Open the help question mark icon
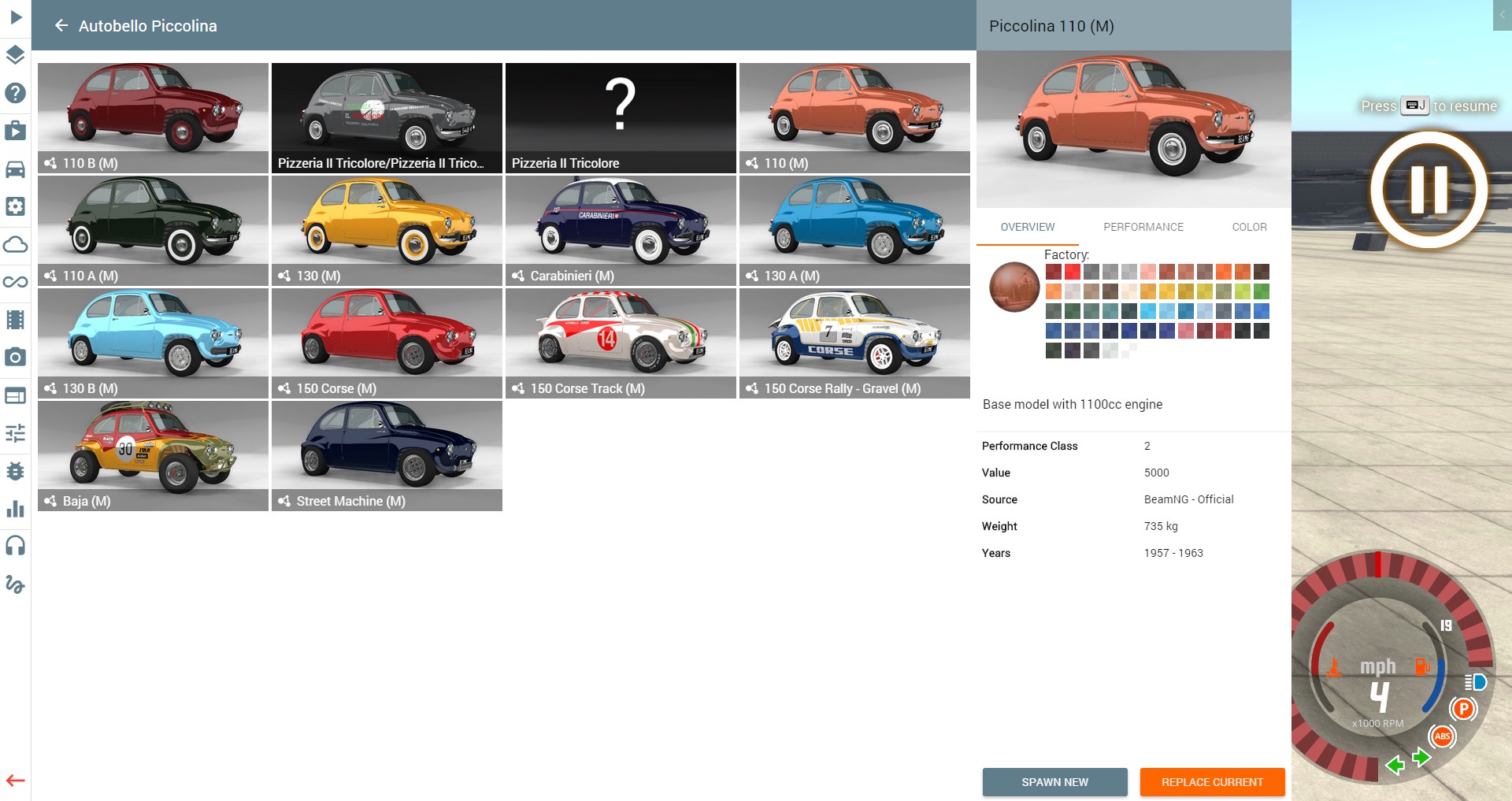1512x801 pixels. point(16,93)
